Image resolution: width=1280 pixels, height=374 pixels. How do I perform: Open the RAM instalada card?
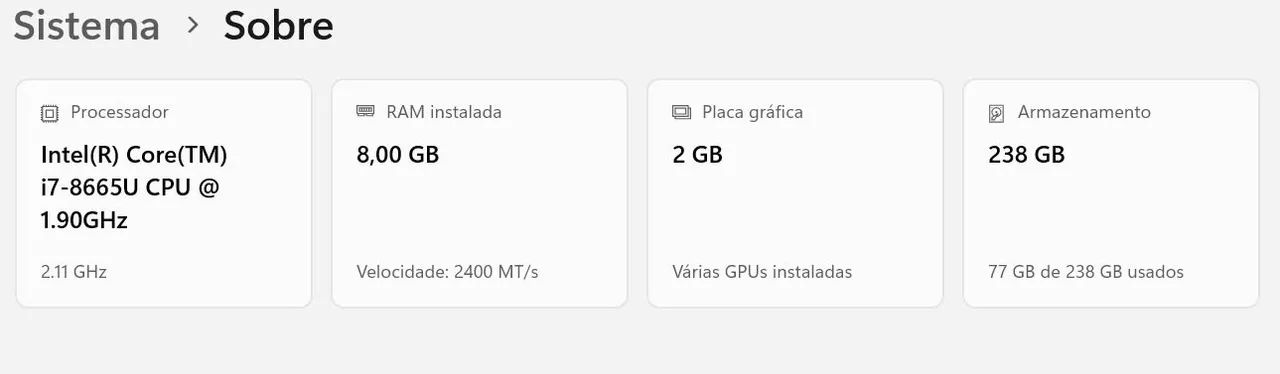coord(480,193)
